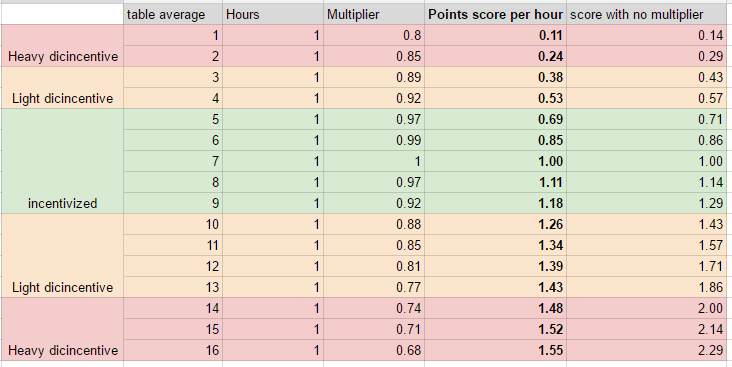The height and width of the screenshot is (367, 732).
Task: Click the empty top-left header cell
Action: pyautogui.click(x=63, y=14)
